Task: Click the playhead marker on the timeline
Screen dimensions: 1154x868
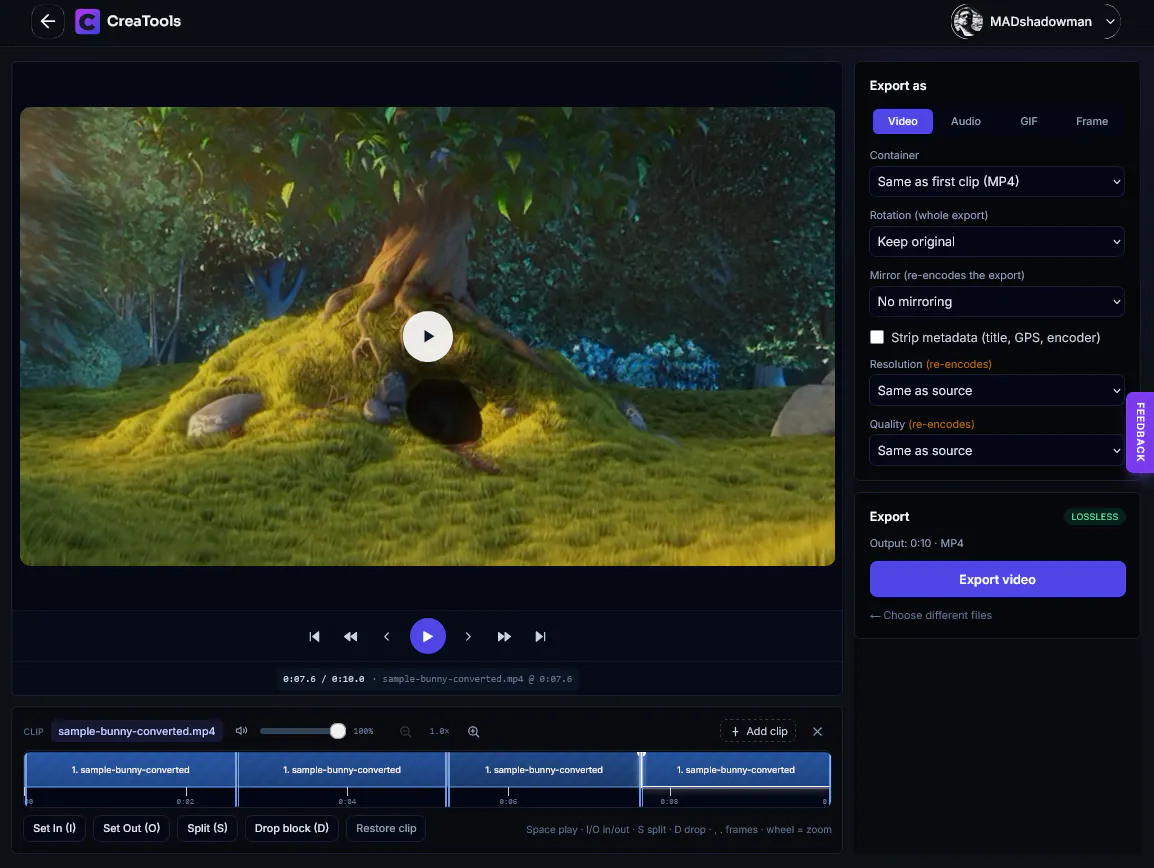Action: (641, 755)
